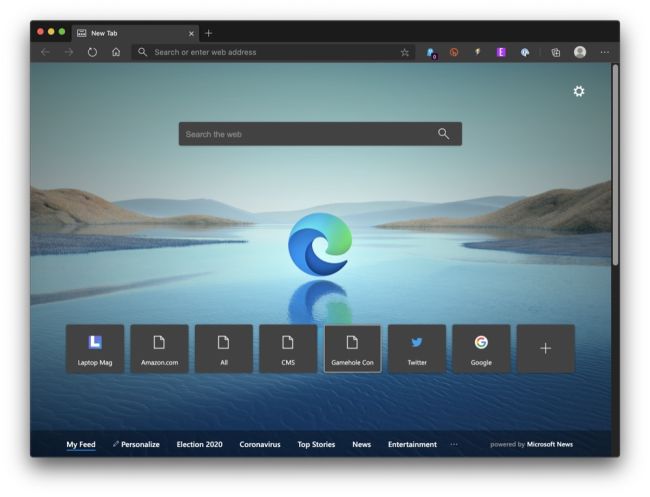This screenshot has width=650, height=497.
Task: Open the purple E extension
Action: pos(501,52)
